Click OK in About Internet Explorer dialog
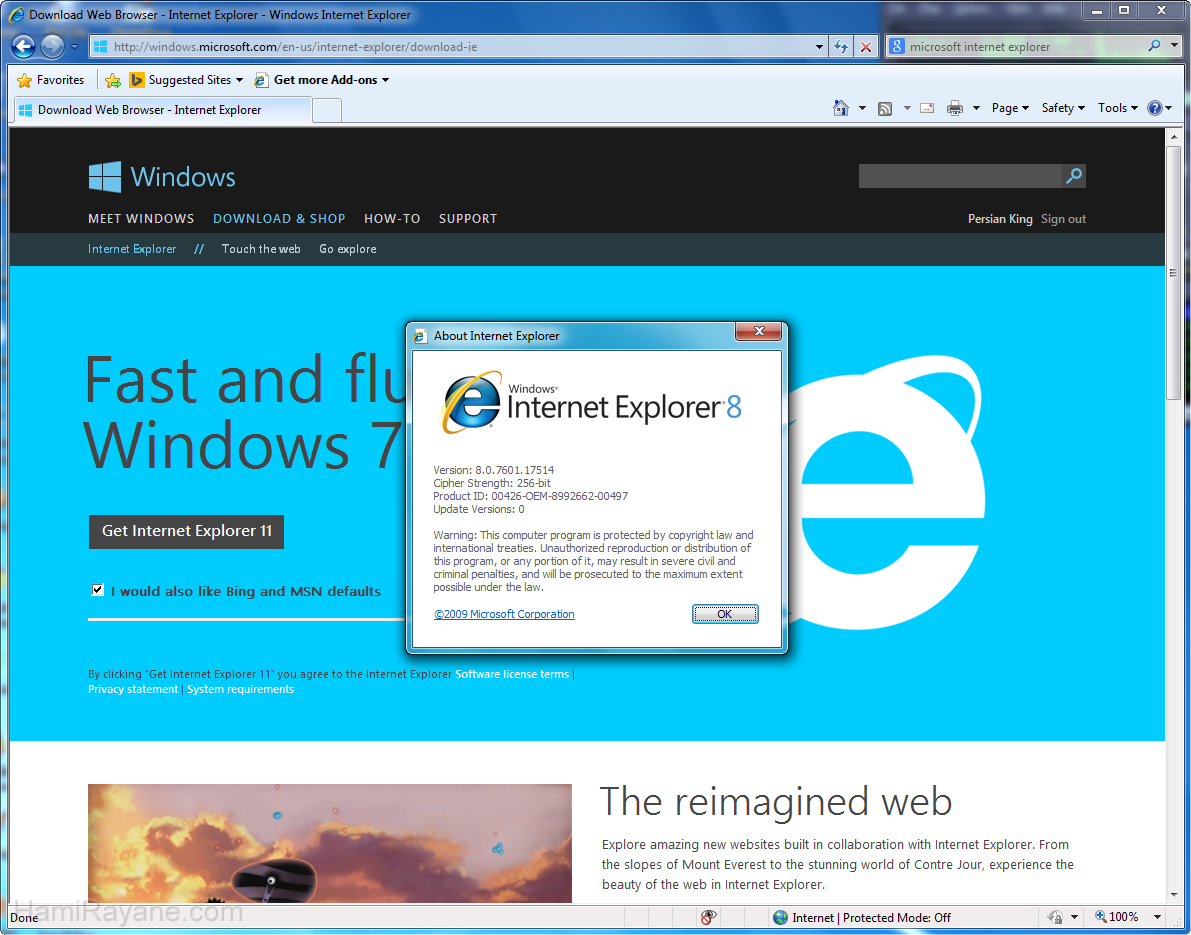This screenshot has width=1191, height=935. 725,614
